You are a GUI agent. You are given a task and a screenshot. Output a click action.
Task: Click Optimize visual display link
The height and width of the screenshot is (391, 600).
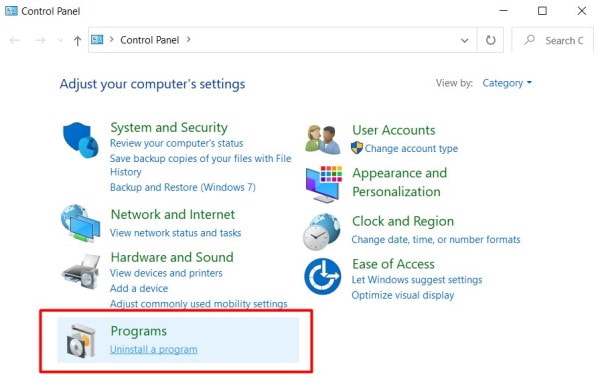pyautogui.click(x=403, y=295)
